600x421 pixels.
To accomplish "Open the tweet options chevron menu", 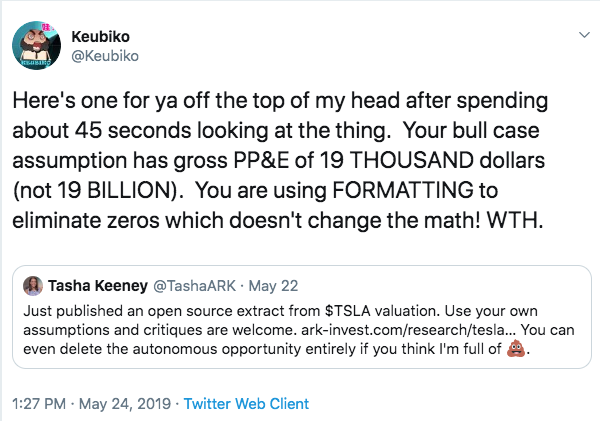I will pos(584,34).
